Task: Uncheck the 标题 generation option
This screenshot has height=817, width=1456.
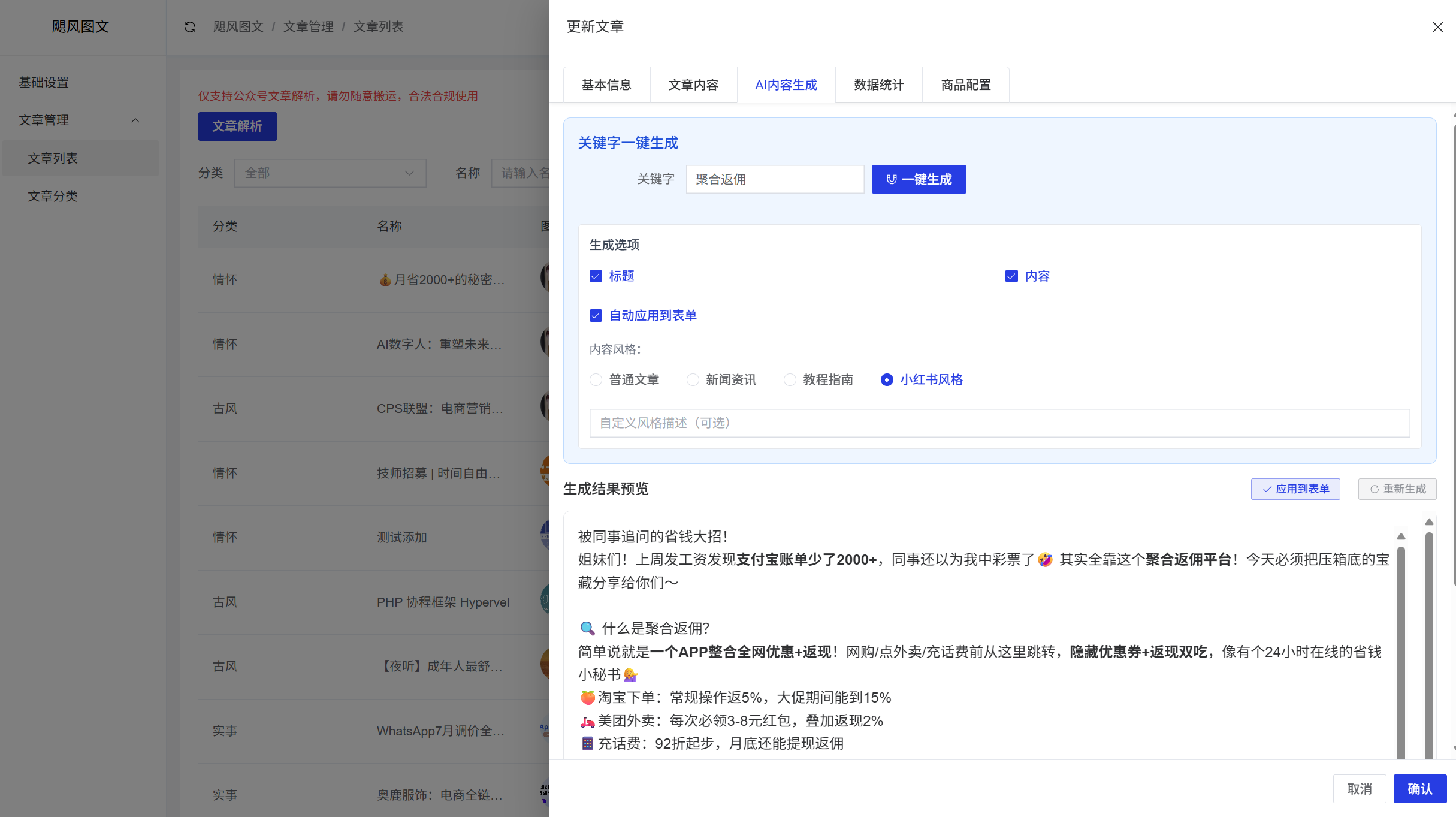Action: pos(596,276)
